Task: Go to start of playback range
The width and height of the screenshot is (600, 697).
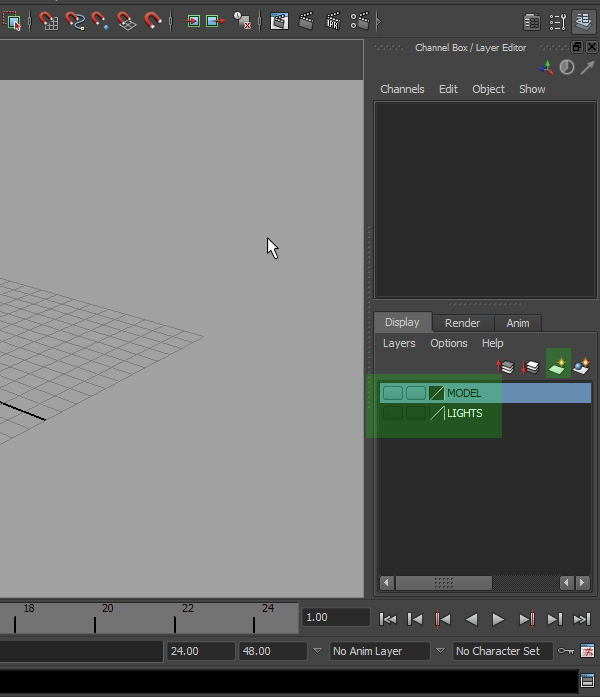Action: pyautogui.click(x=388, y=619)
